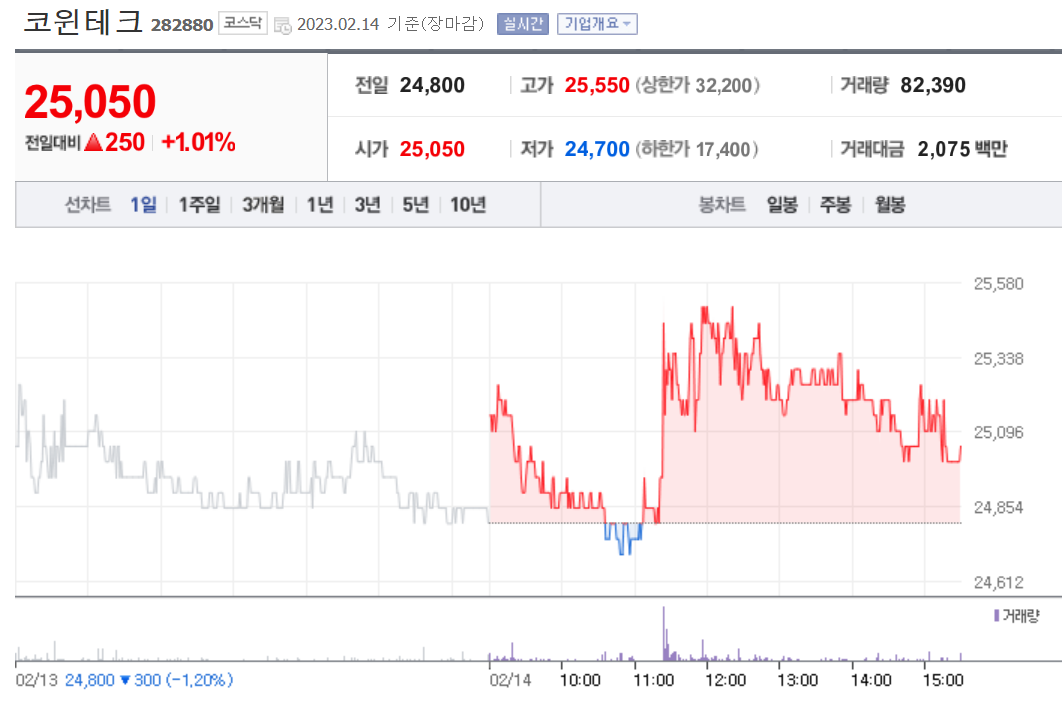This screenshot has width=1062, height=706.
Task: Click the 거래량 legend marker under the chart
Action: point(996,615)
